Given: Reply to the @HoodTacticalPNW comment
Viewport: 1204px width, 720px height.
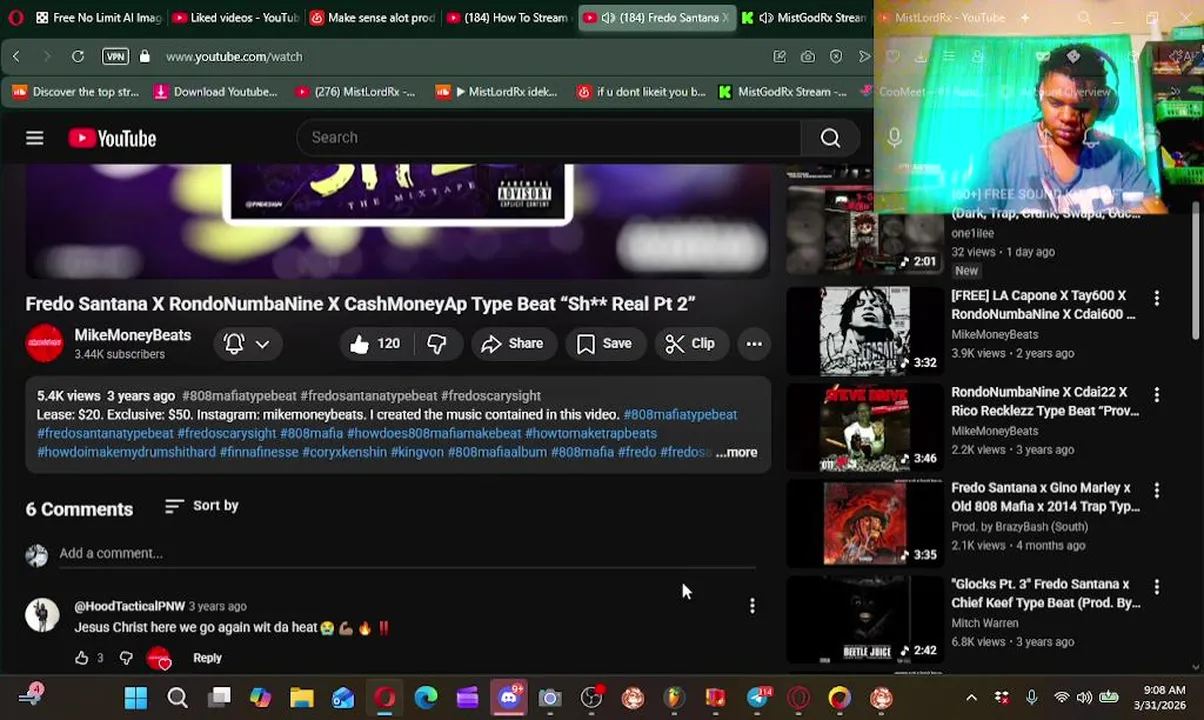Looking at the screenshot, I should 207,658.
